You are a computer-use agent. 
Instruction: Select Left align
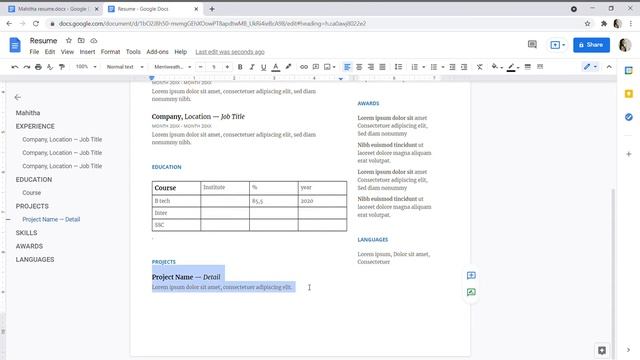(x=347, y=67)
